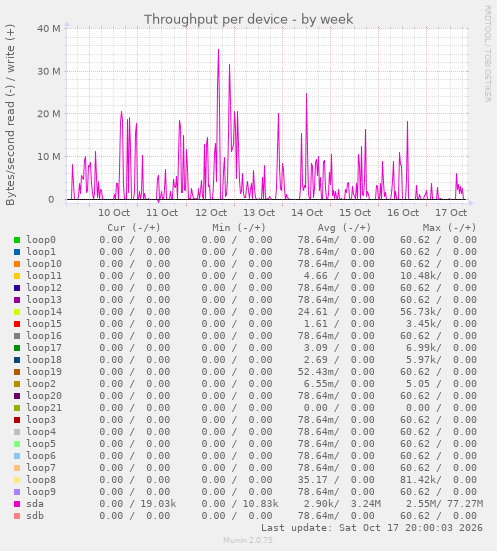Click the sda min write value 10.83k
Screen dimensions: 497x551
coord(260,504)
